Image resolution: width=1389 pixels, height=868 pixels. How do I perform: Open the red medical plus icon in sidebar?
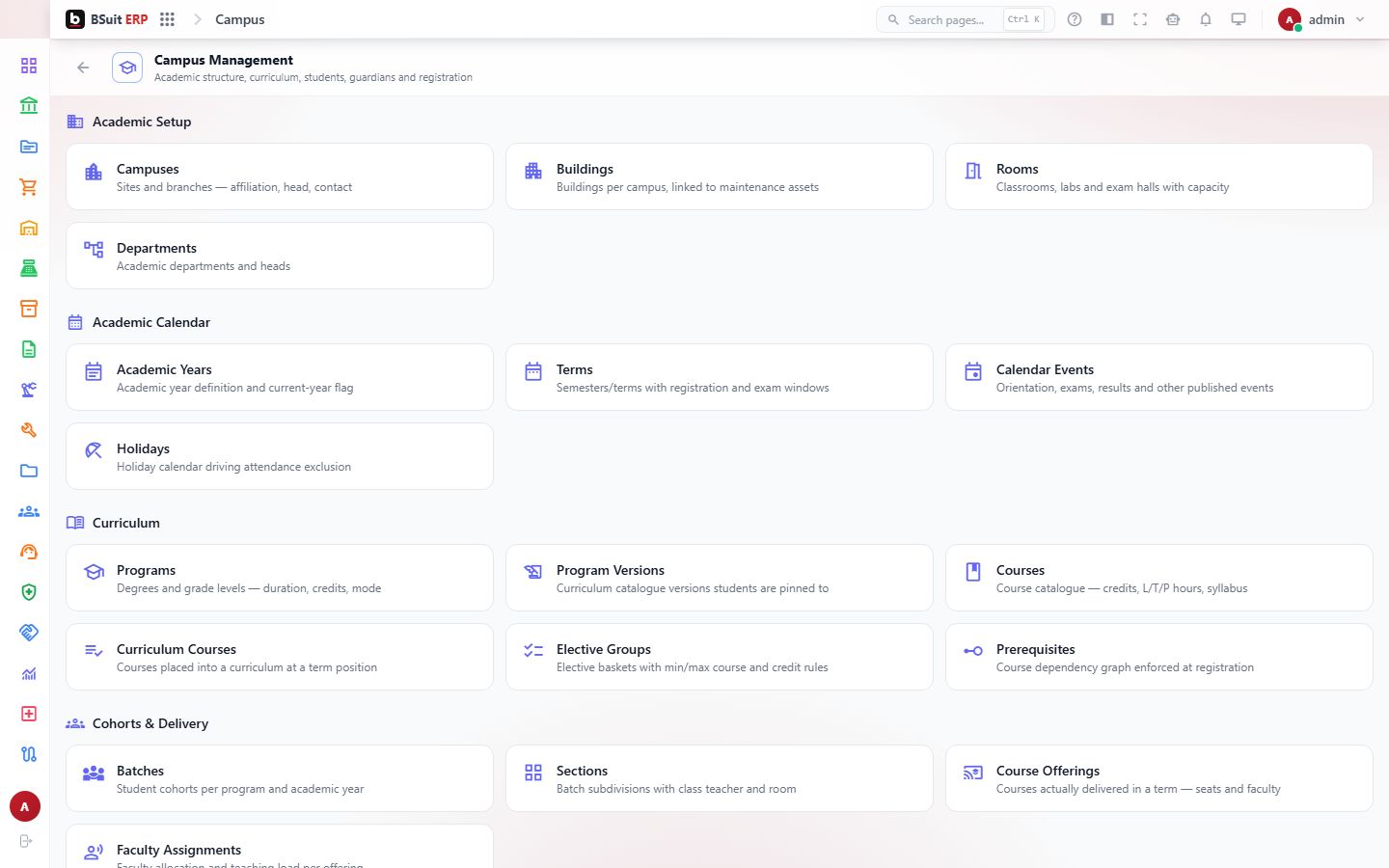pyautogui.click(x=29, y=714)
